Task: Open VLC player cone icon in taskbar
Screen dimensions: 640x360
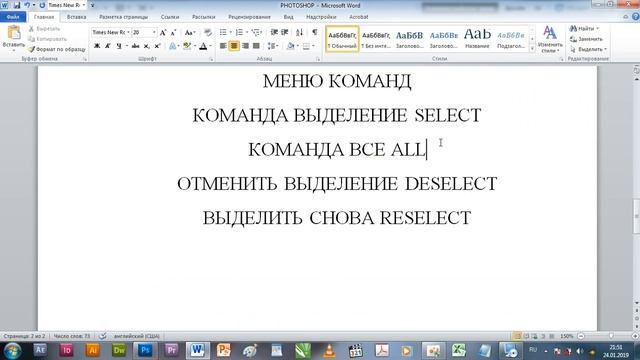Action: coord(329,350)
